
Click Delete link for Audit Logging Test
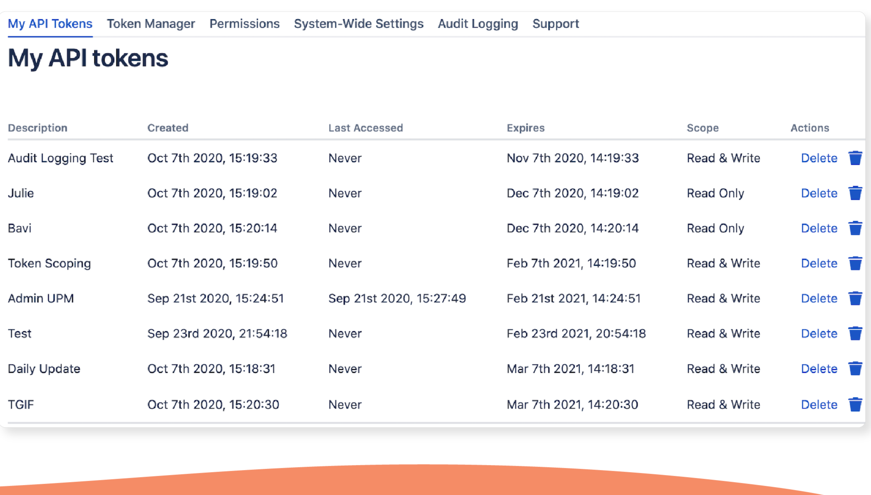pos(819,158)
